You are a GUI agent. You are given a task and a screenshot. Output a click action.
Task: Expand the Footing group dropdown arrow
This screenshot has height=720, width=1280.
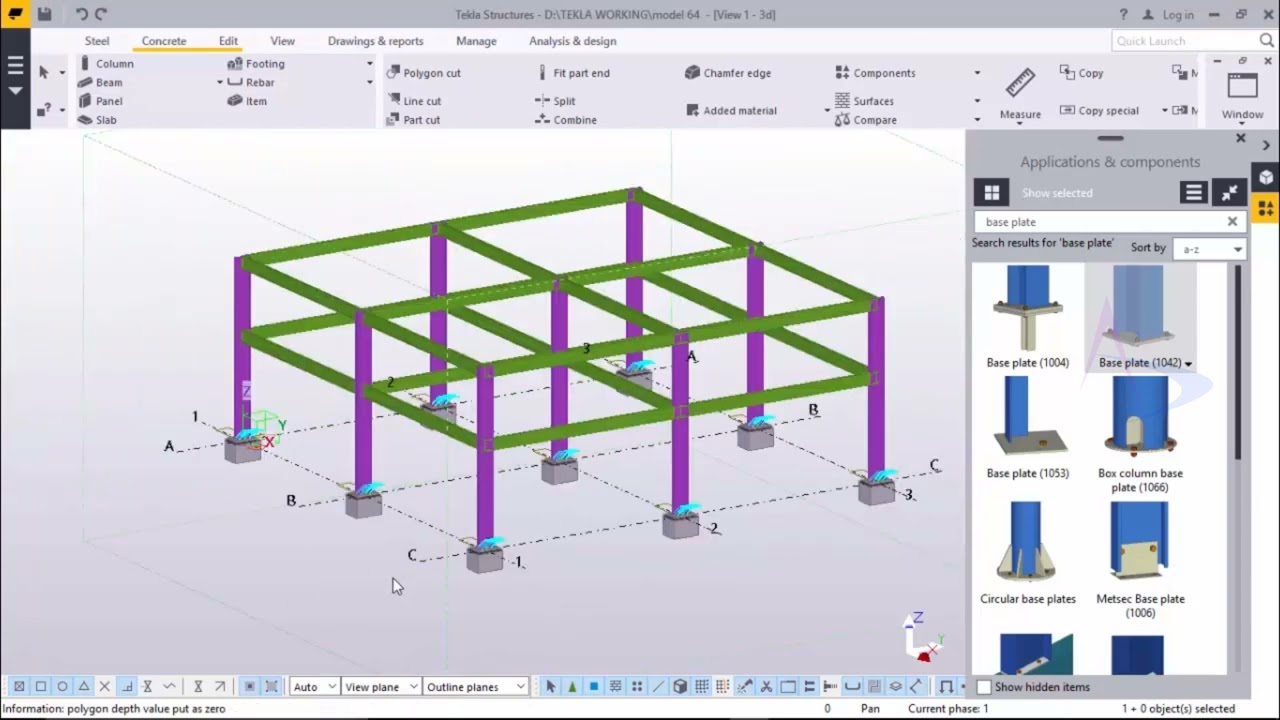(x=369, y=63)
